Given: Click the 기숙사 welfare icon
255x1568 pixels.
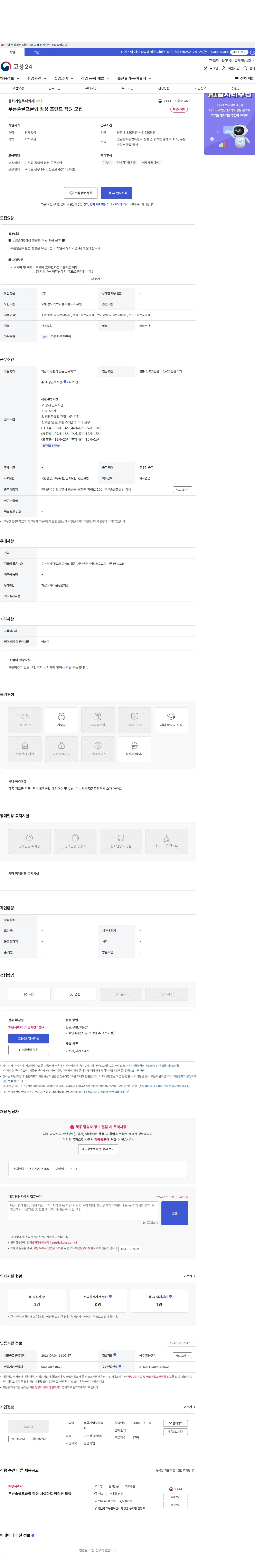Looking at the screenshot, I should coord(62,720).
